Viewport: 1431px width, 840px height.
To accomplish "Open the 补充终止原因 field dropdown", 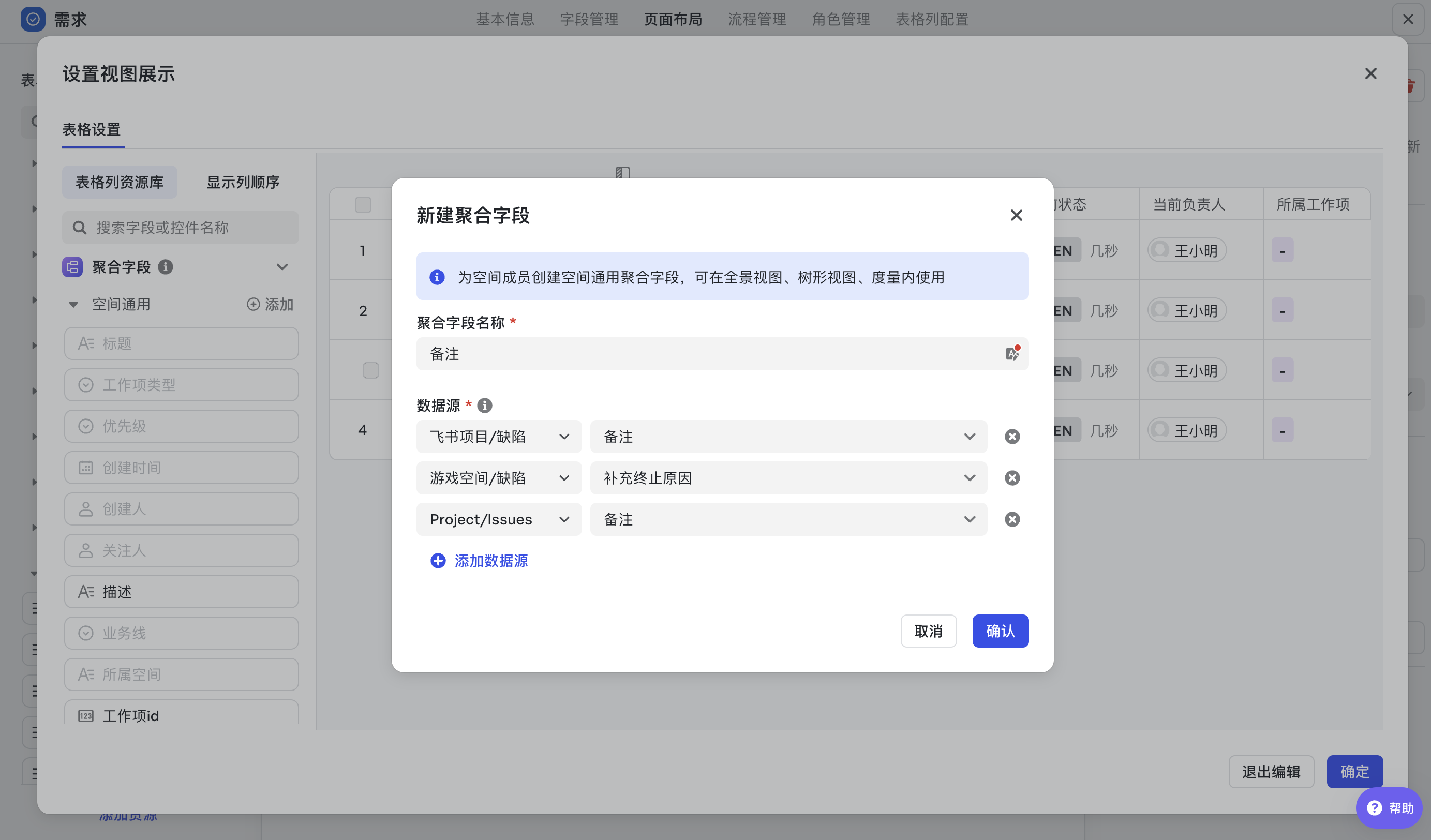I will [788, 478].
